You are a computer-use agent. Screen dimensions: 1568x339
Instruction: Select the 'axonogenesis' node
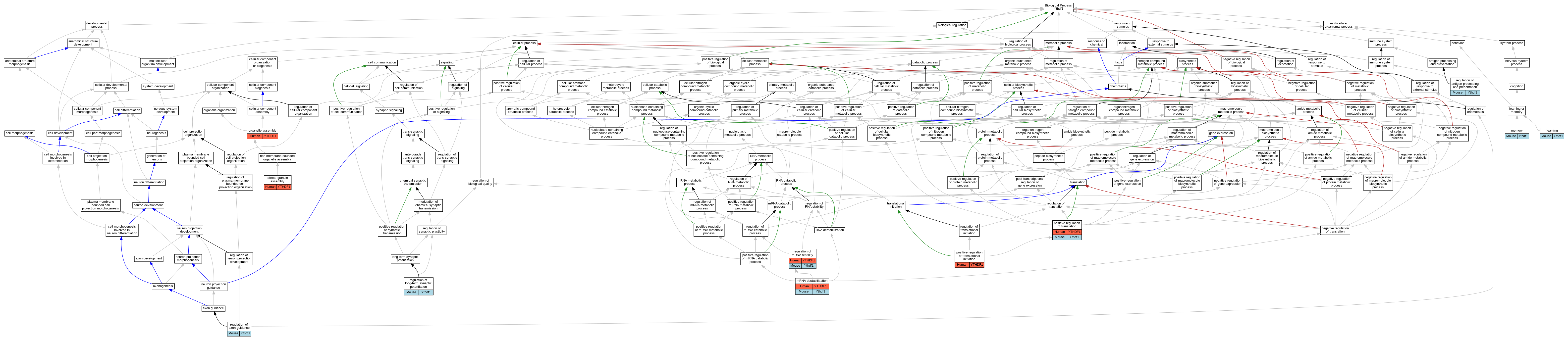tap(163, 286)
